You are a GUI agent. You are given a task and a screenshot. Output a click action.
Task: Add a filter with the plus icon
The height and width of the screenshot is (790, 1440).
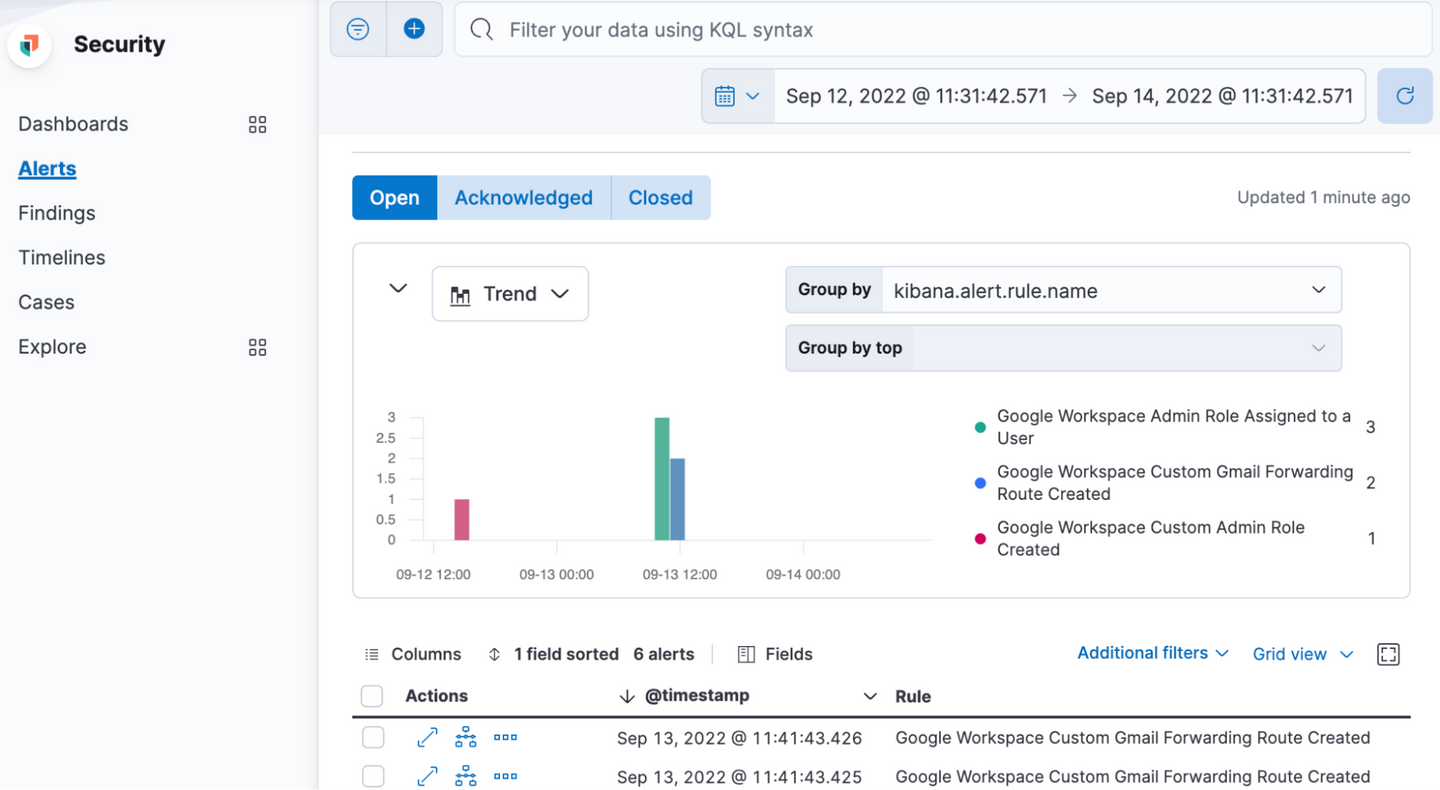tap(414, 30)
